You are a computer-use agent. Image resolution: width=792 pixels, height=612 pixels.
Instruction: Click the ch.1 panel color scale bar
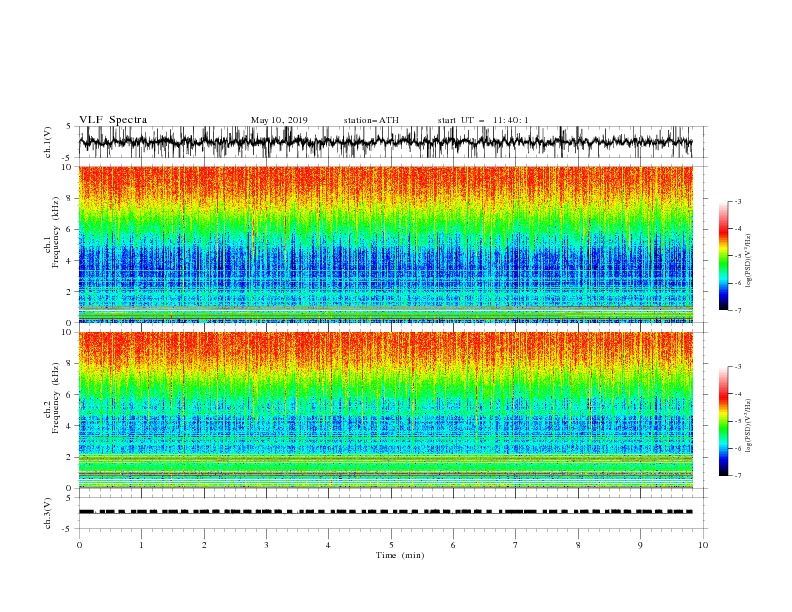(723, 256)
